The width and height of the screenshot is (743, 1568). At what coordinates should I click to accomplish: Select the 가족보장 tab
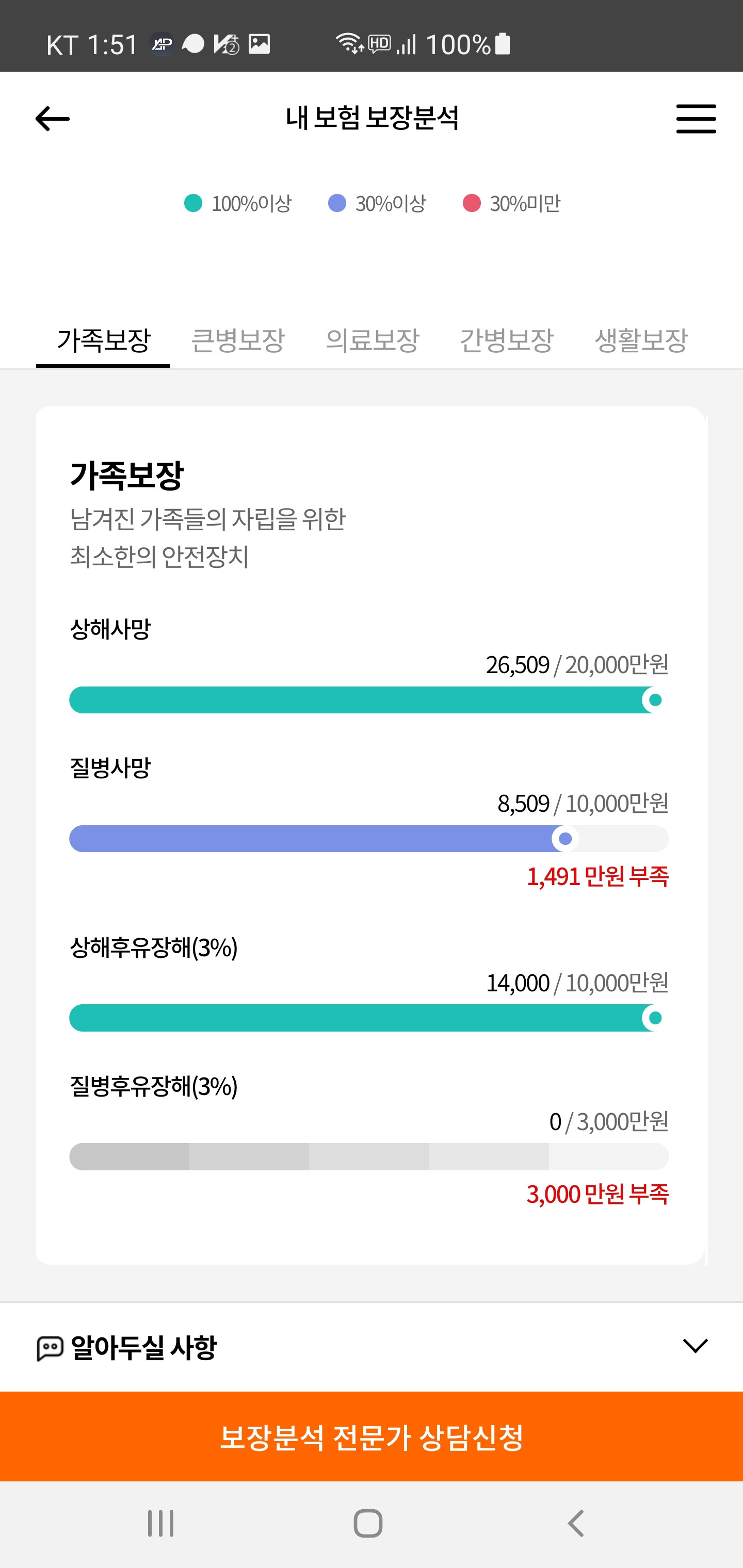104,340
